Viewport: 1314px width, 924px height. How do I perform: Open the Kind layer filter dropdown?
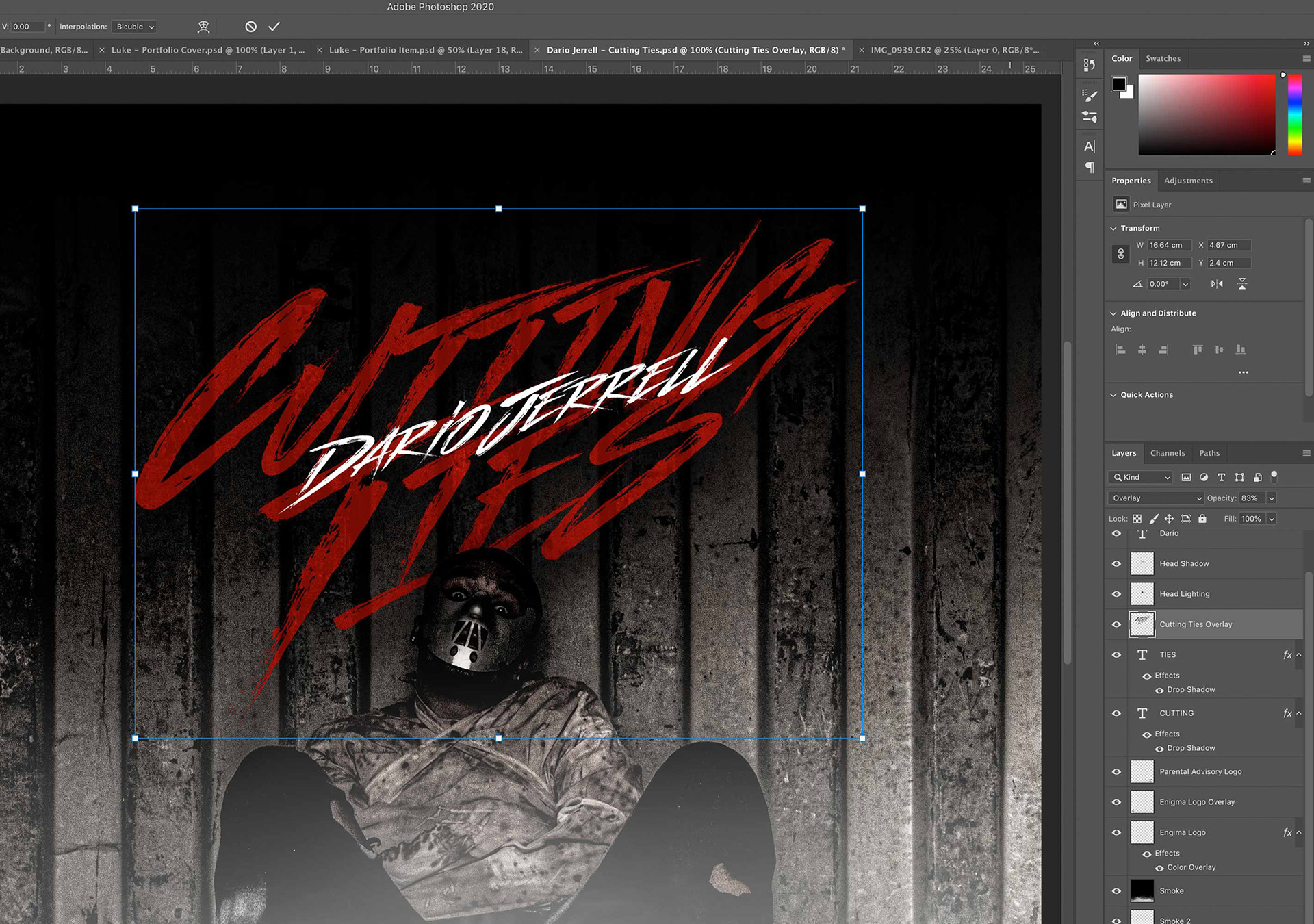pyautogui.click(x=1141, y=478)
